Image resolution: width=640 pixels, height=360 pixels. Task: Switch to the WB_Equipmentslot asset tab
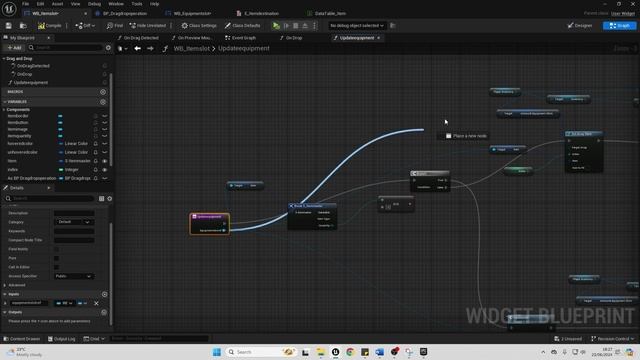tap(192, 13)
